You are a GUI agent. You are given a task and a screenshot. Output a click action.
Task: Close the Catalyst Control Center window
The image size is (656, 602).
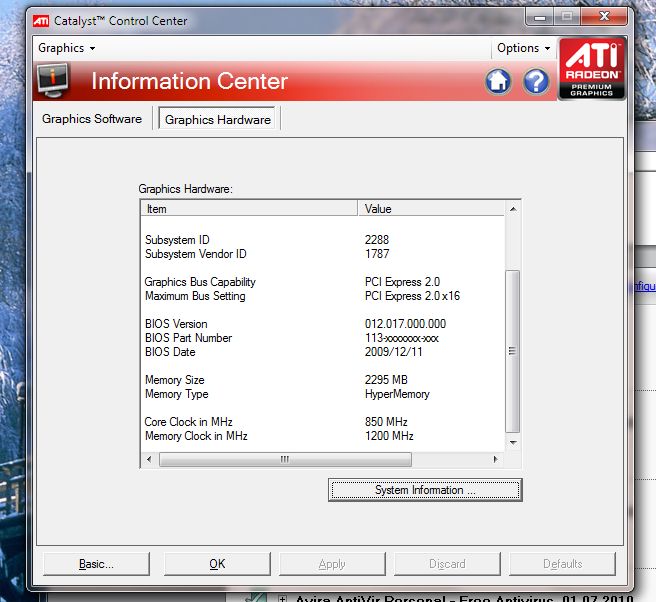(x=604, y=16)
